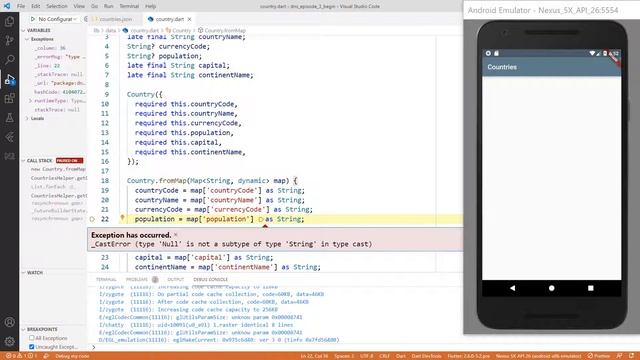The height and width of the screenshot is (360, 640).
Task: Select the Run and Debug view icon
Action: click(x=9, y=79)
